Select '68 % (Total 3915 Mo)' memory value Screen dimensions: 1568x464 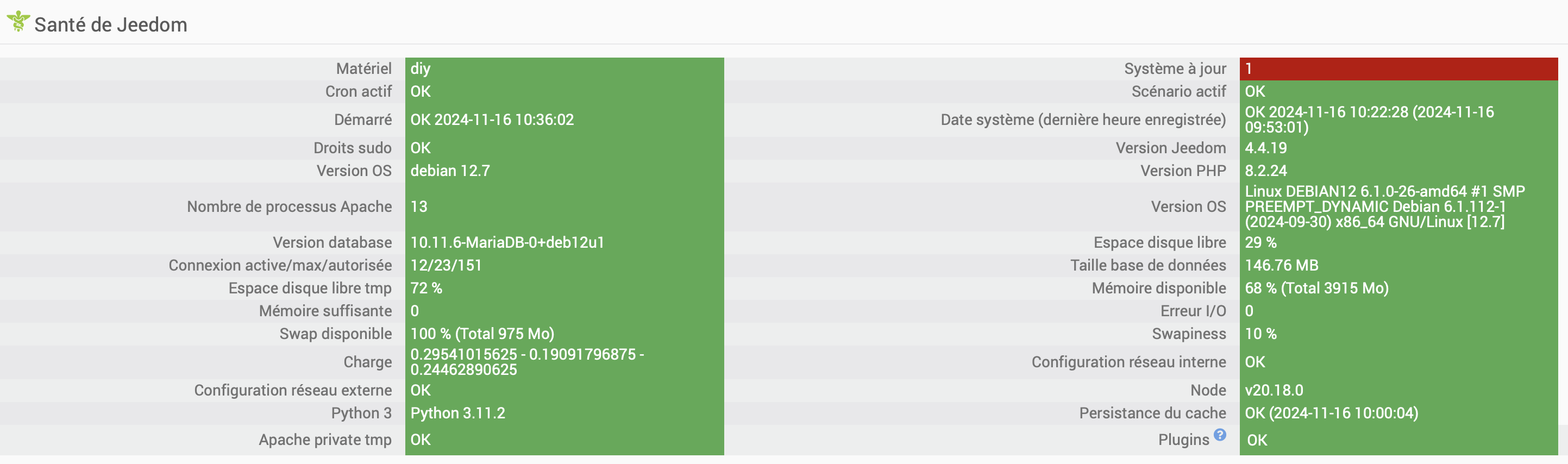point(1316,288)
